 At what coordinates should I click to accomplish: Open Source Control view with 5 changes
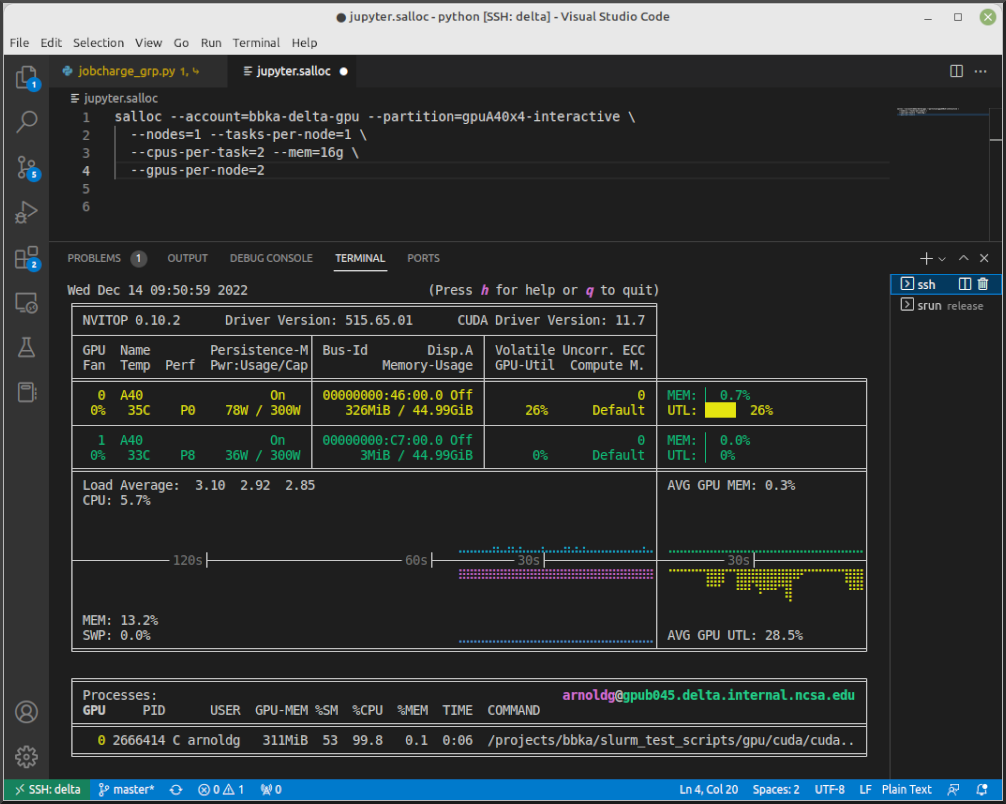(x=26, y=167)
